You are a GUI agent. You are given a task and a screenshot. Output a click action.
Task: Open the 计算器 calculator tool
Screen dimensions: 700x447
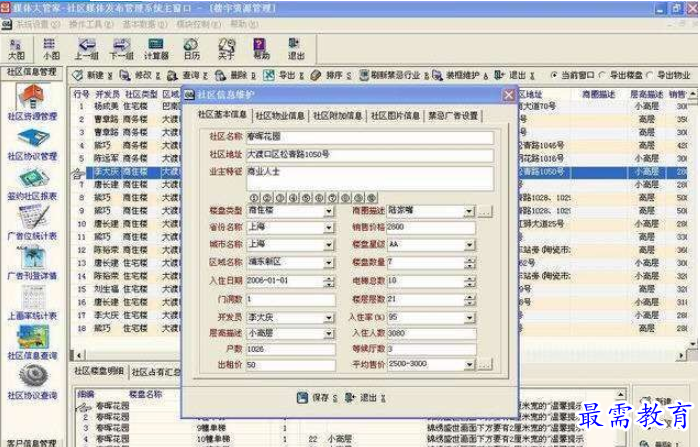point(156,49)
